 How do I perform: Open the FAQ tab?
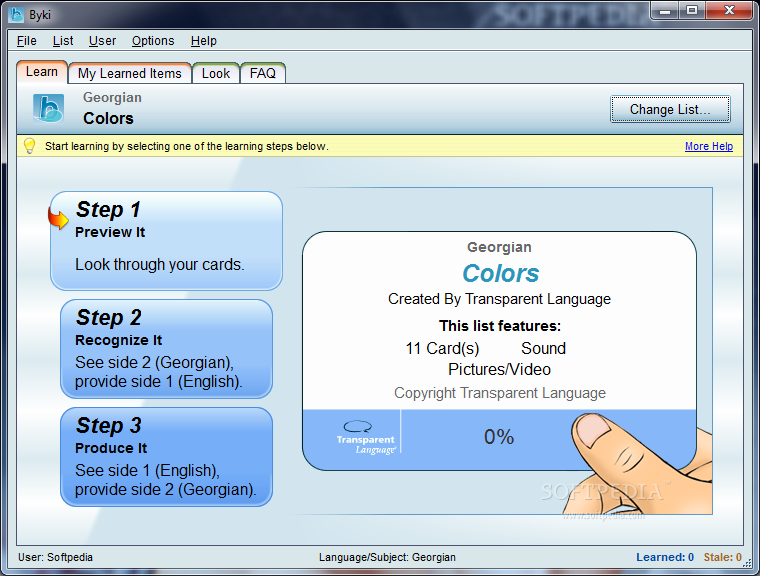click(263, 73)
